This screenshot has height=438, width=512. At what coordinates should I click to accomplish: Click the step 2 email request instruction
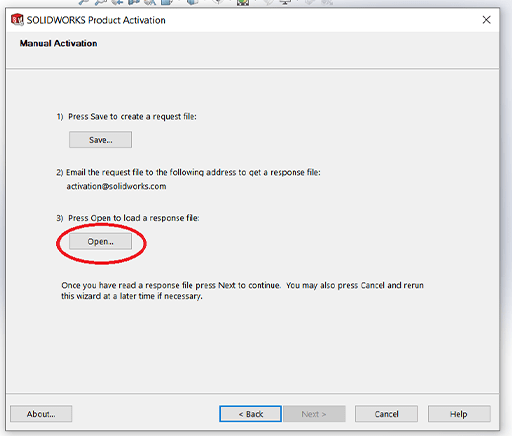[188, 172]
